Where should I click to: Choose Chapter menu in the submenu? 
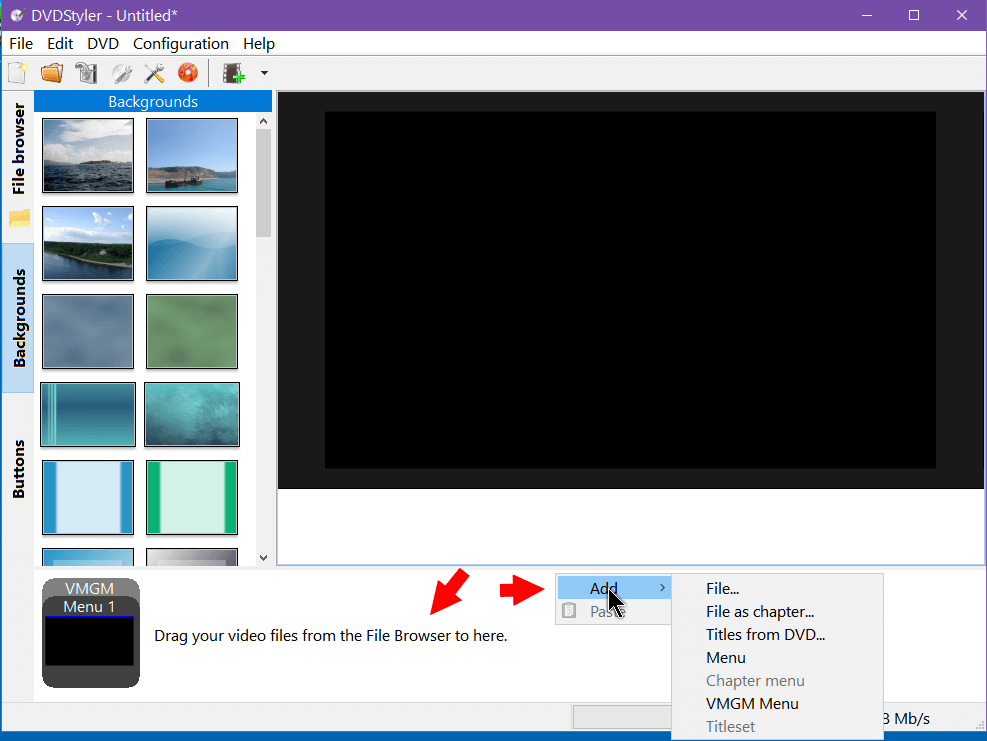point(777,681)
